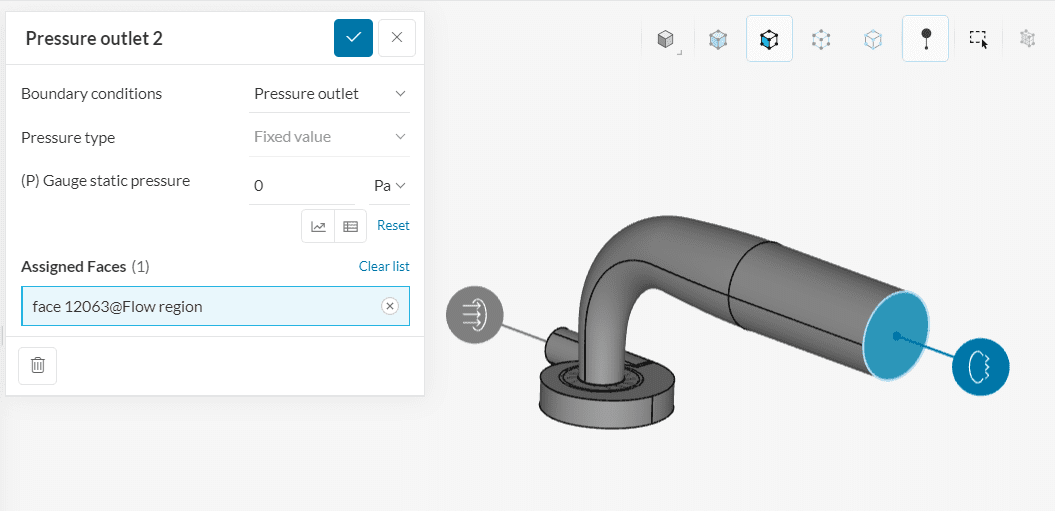Image resolution: width=1055 pixels, height=511 pixels.
Task: Switch to translucent cube view mode
Action: (x=718, y=39)
